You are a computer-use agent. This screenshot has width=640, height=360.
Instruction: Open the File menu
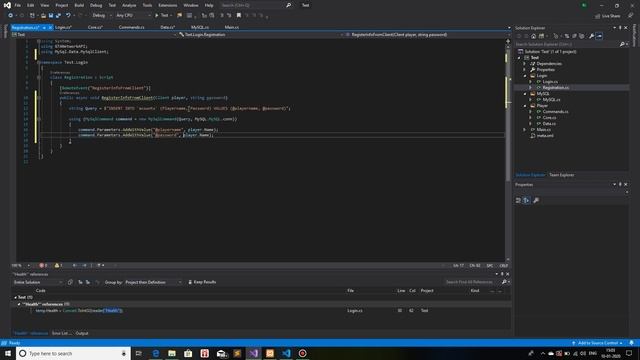click(18, 5)
